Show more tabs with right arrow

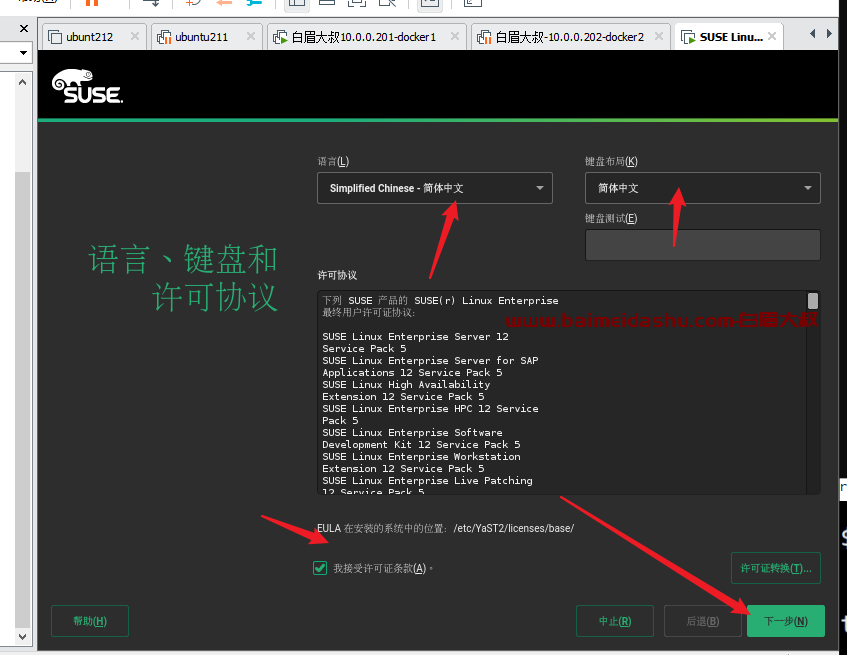(x=829, y=34)
